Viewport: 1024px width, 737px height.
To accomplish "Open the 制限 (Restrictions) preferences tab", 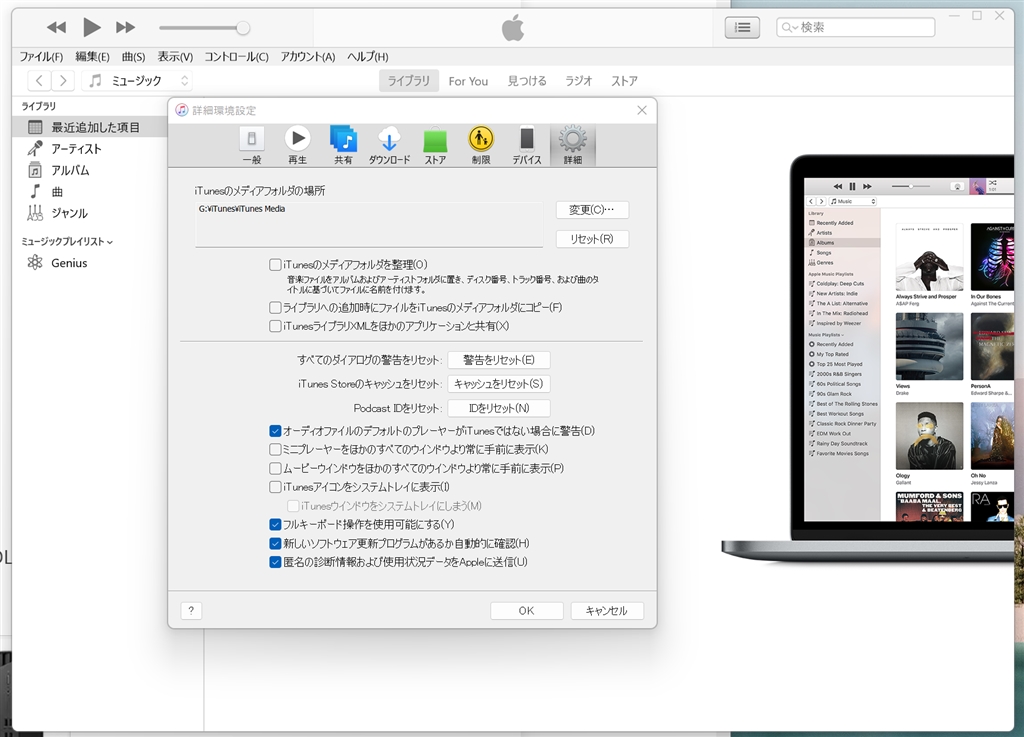I will pos(481,145).
